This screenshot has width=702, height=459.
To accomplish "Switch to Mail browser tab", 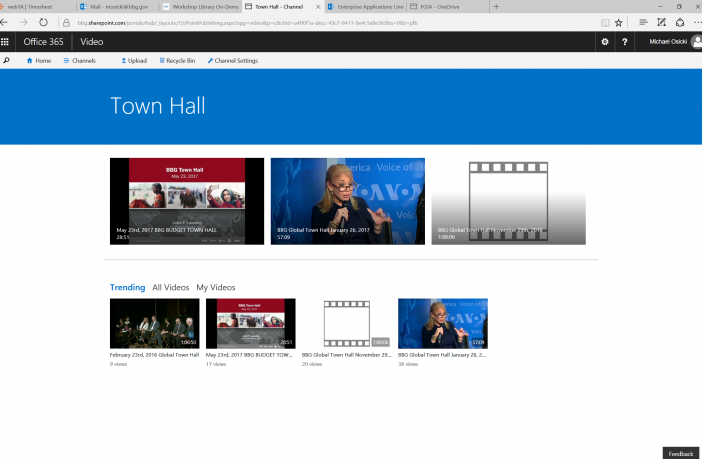I will (118, 7).
